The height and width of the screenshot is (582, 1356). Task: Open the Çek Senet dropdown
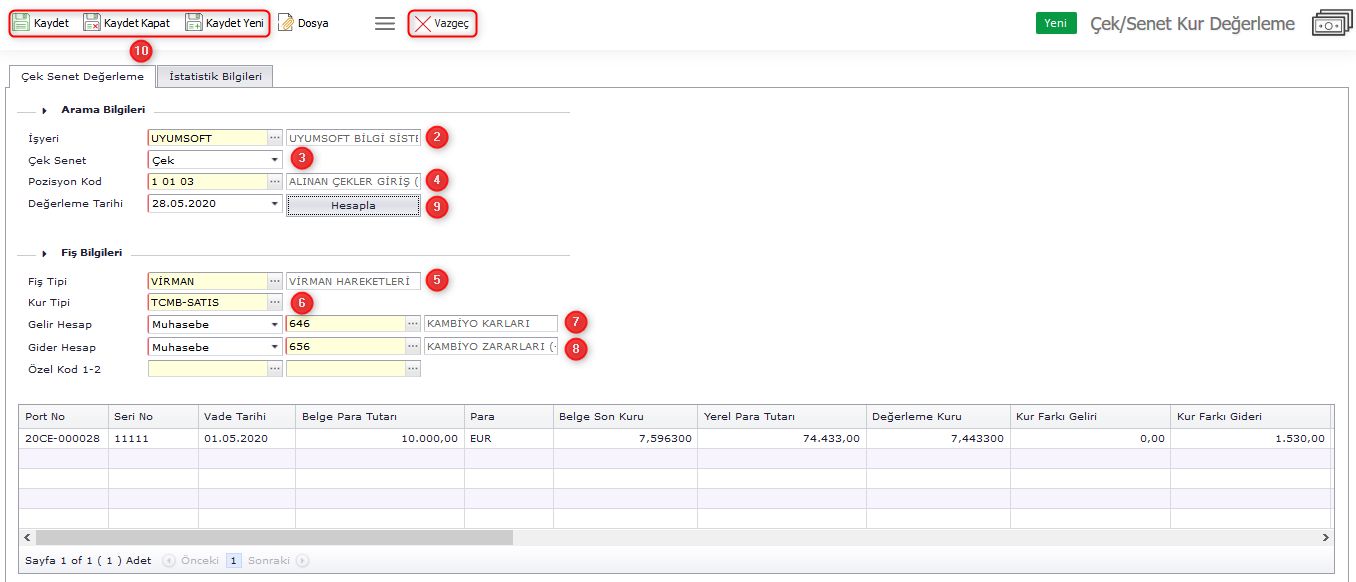[x=274, y=160]
